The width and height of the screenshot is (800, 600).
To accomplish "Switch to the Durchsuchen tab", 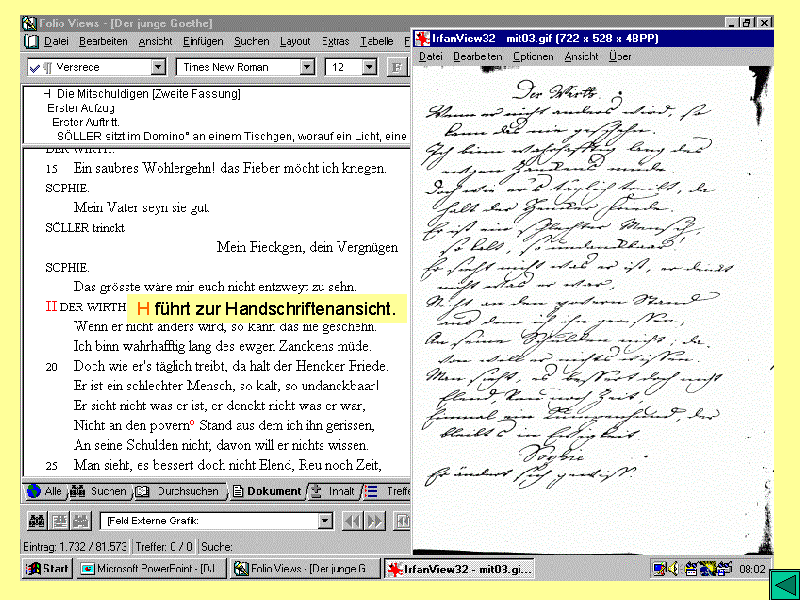I will point(180,491).
